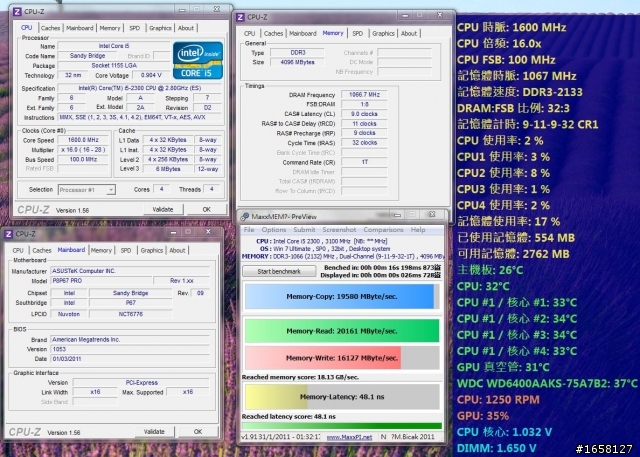Image resolution: width=640 pixels, height=457 pixels.
Task: Click OK in the Mainboard window
Action: 198,432
